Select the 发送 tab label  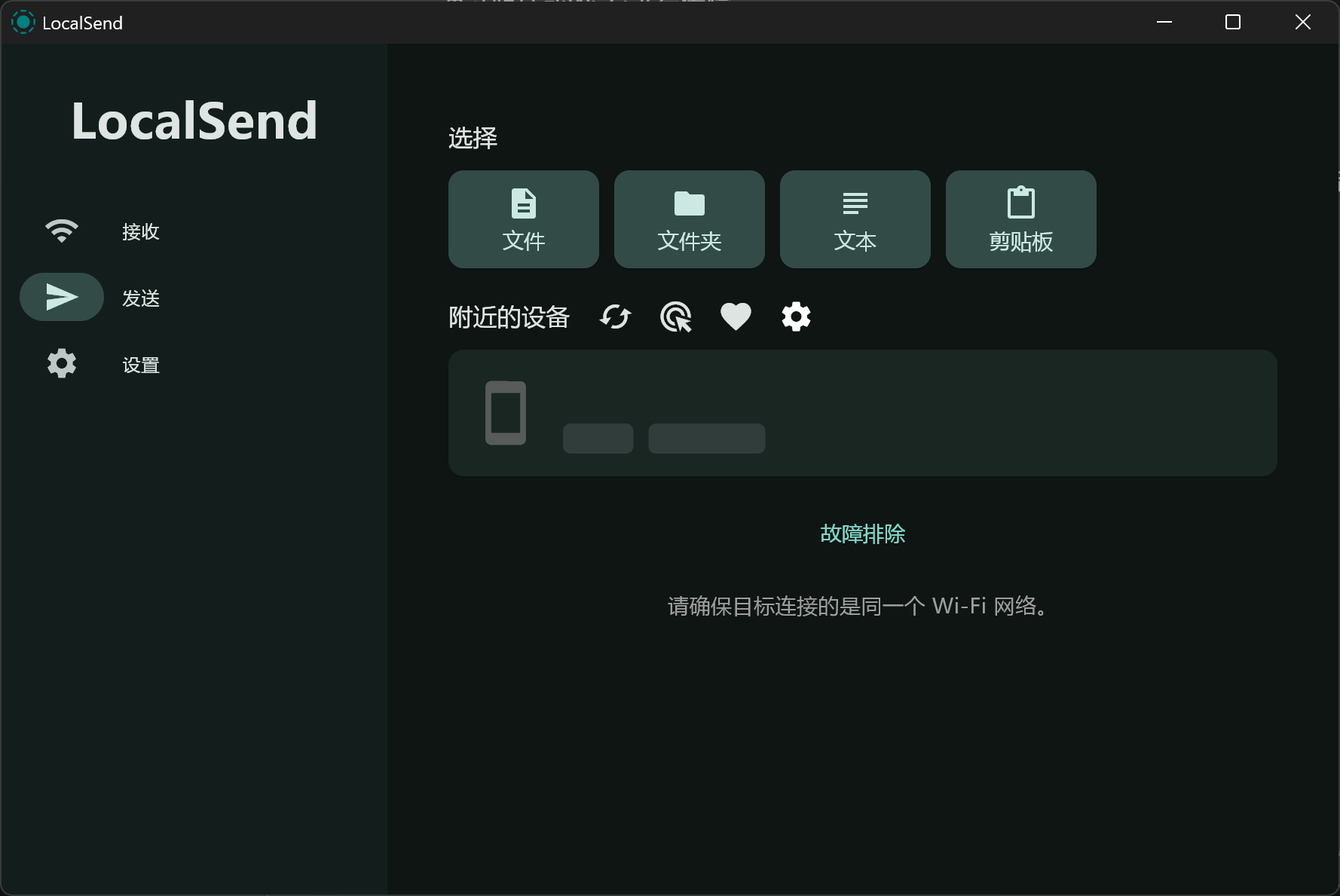141,298
